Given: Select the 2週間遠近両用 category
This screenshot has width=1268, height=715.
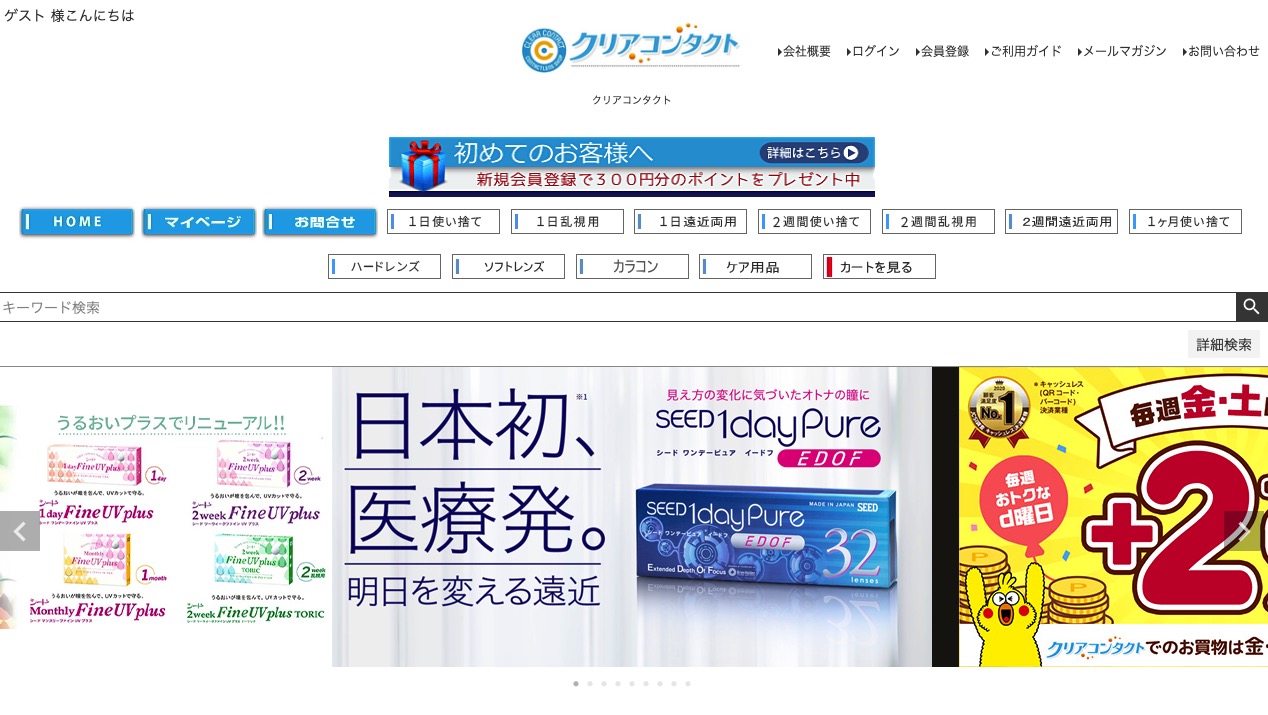Looking at the screenshot, I should (x=1061, y=222).
